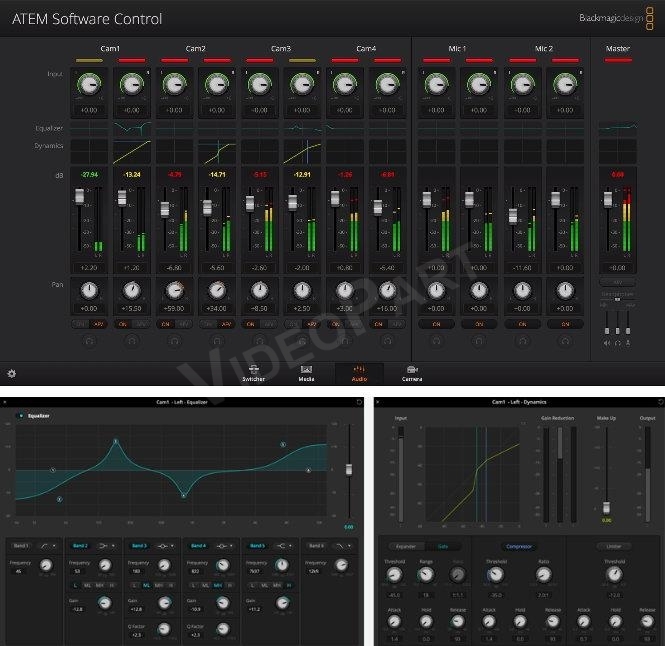Open Band 2 filter type dropdown
This screenshot has height=646, width=665.
click(106, 546)
